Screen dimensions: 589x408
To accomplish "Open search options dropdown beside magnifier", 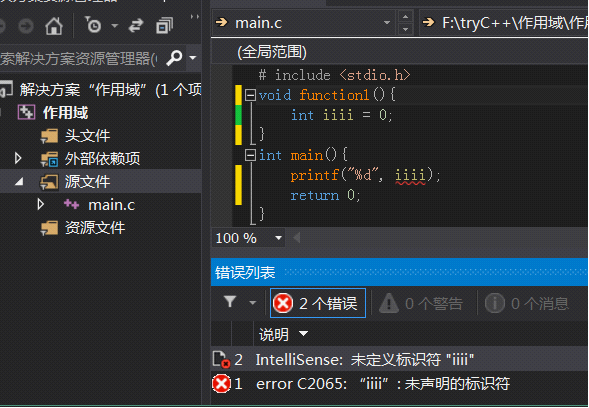I will point(193,58).
